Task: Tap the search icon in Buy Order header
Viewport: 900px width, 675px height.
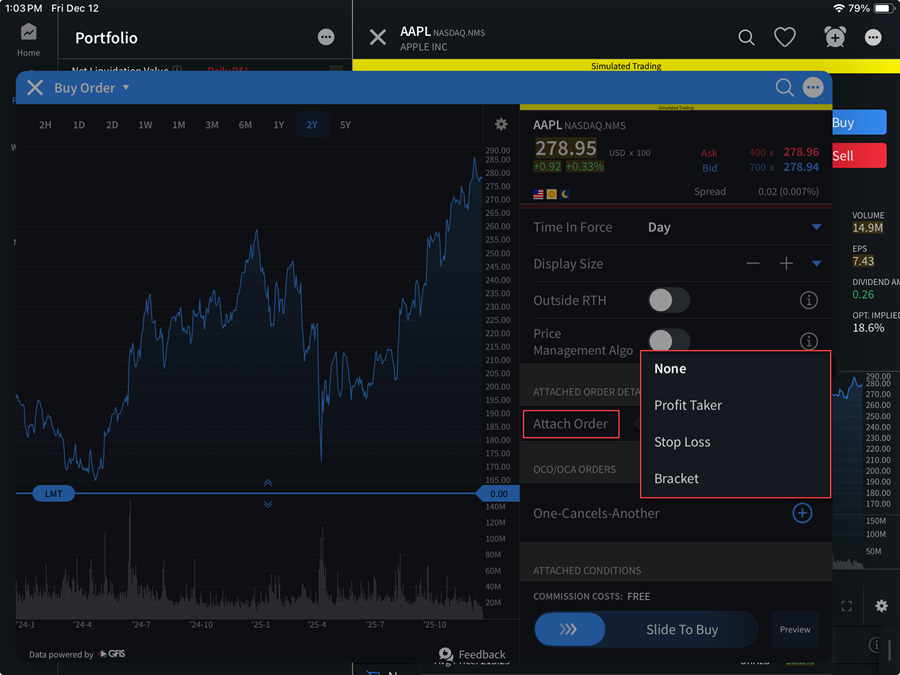Action: tap(785, 88)
